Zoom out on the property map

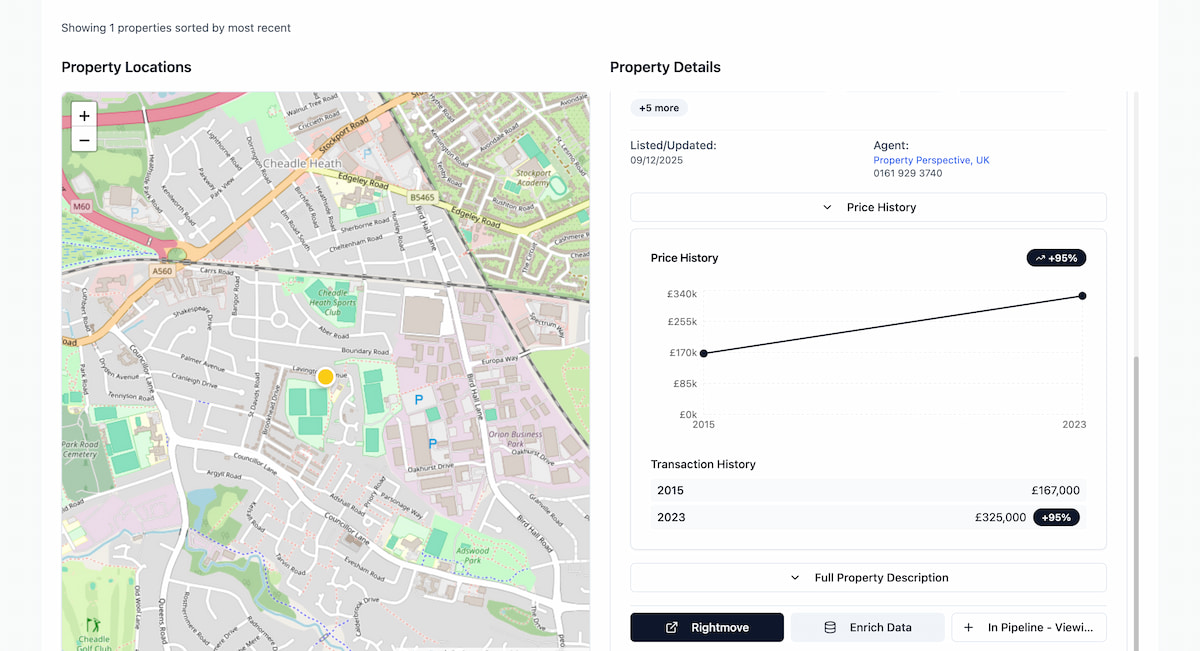pos(84,141)
